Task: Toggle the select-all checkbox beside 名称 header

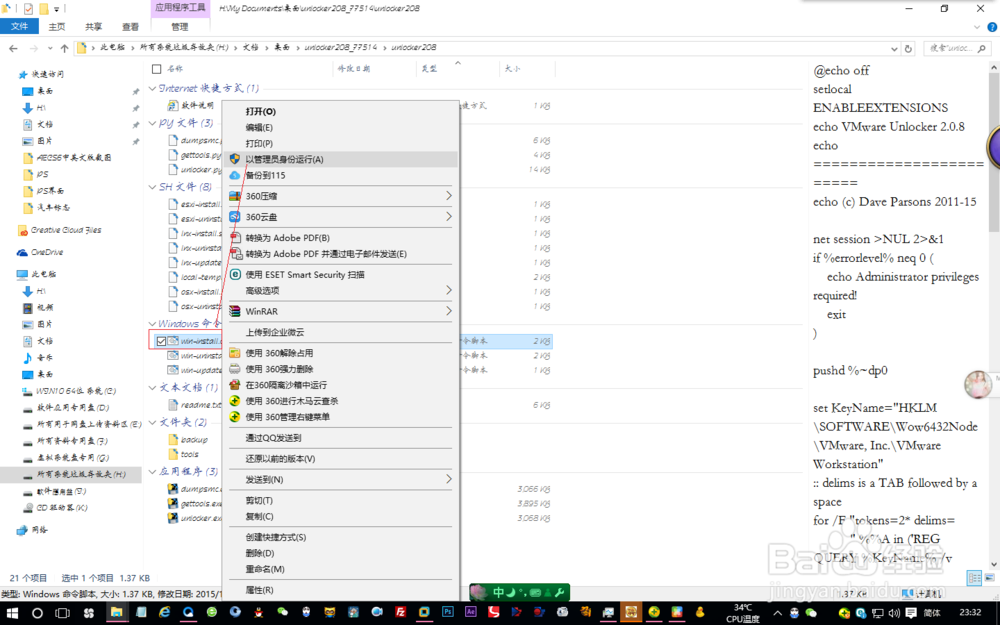Action: [157, 68]
